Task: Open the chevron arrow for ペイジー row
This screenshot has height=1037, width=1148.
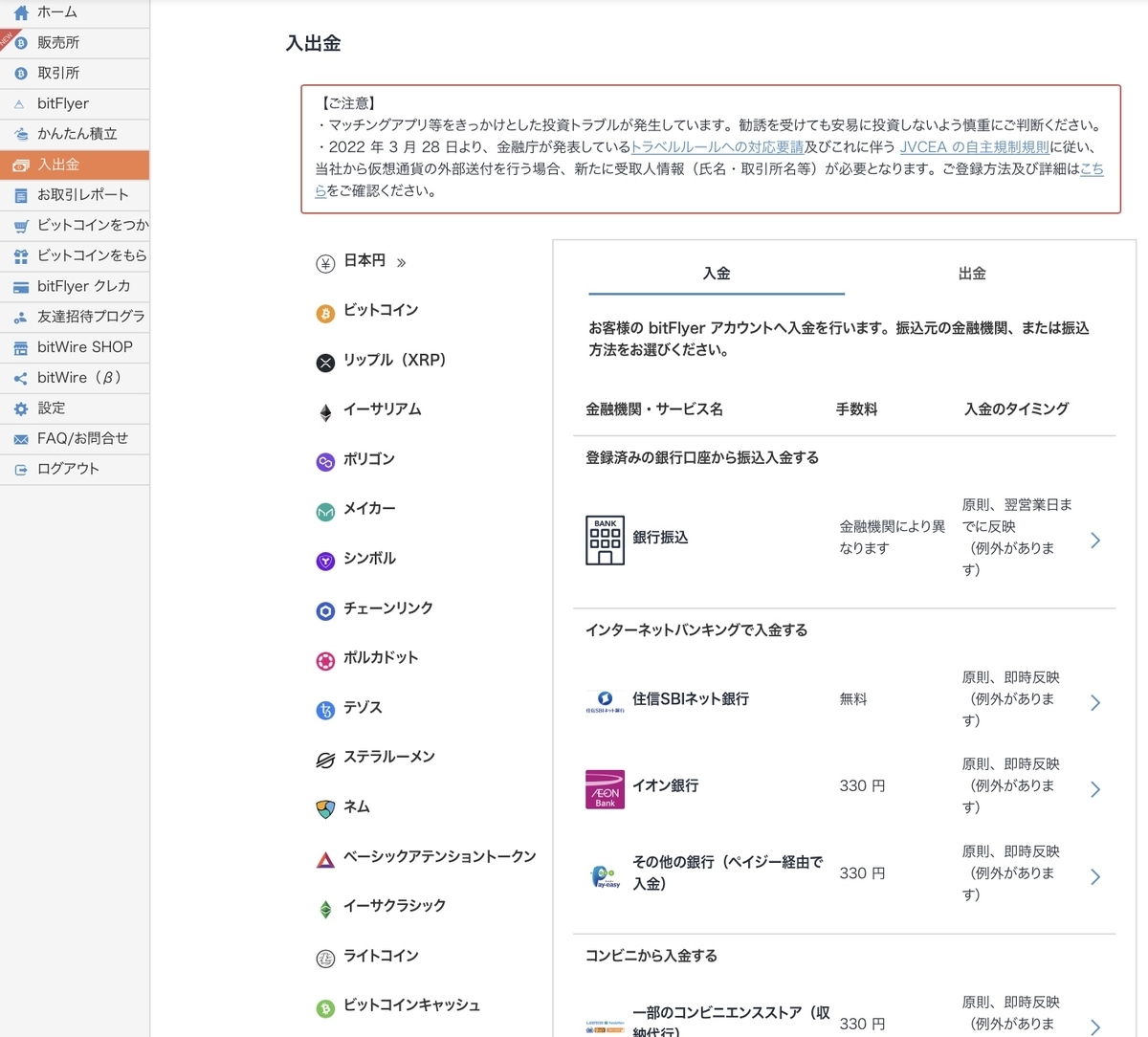Action: coord(1095,877)
